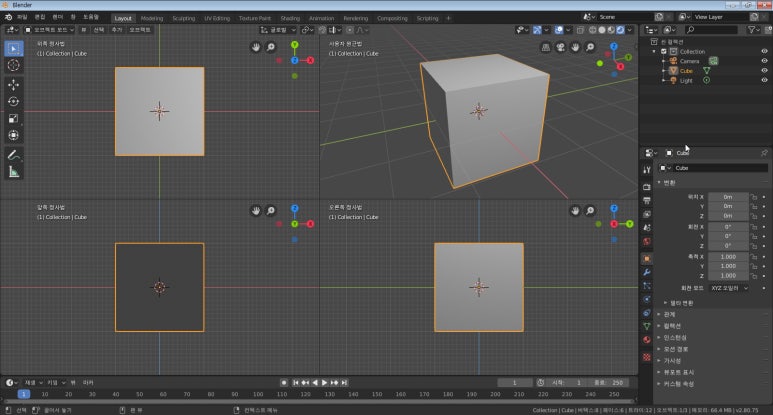Open the object interaction mode dropdown
Image resolution: width=773 pixels, height=415 pixels.
pos(49,30)
